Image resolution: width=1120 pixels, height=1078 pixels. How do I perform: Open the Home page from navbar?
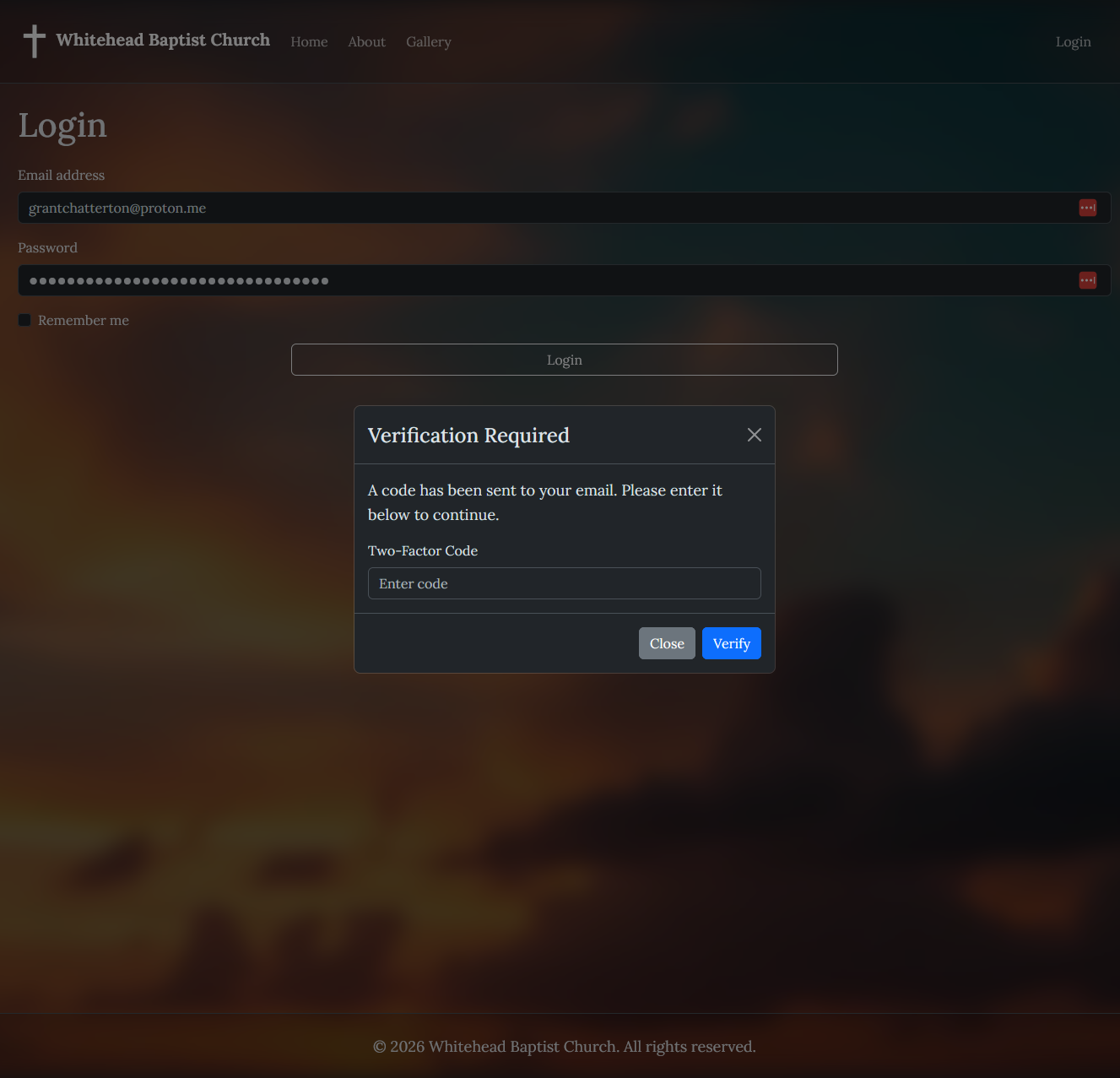click(x=309, y=41)
